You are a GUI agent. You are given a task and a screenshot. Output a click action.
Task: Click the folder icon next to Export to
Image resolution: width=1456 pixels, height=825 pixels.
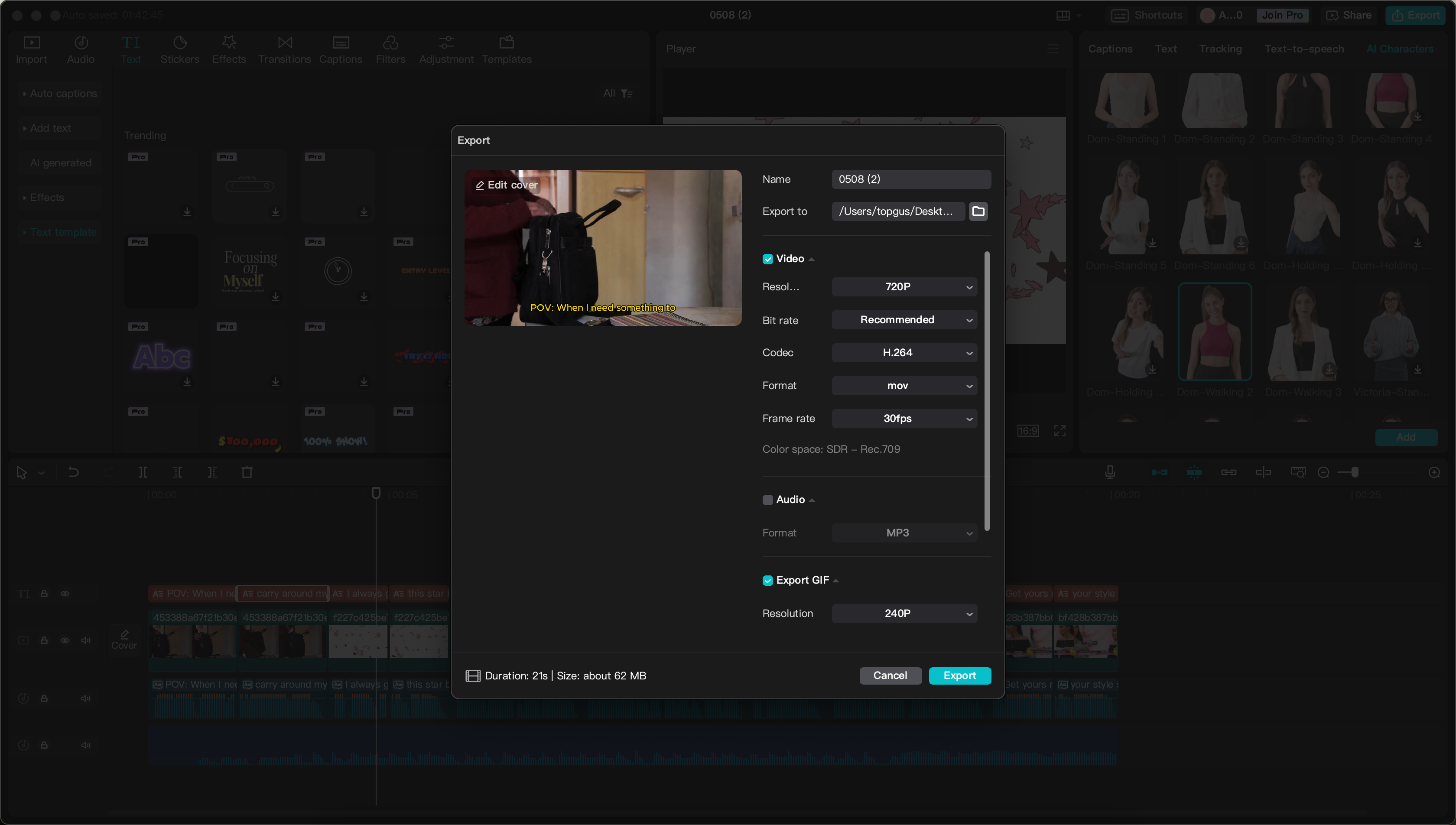978,211
